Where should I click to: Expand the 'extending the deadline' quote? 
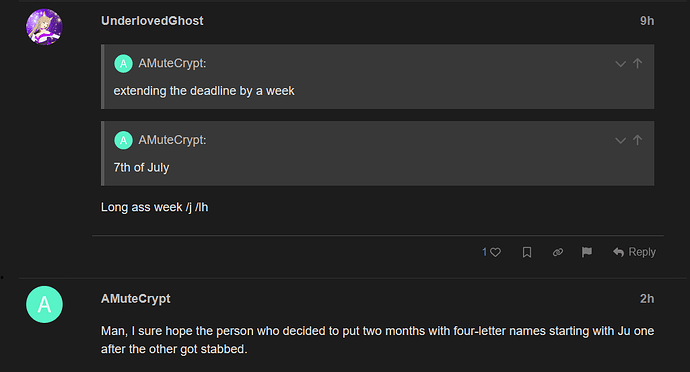click(x=620, y=64)
